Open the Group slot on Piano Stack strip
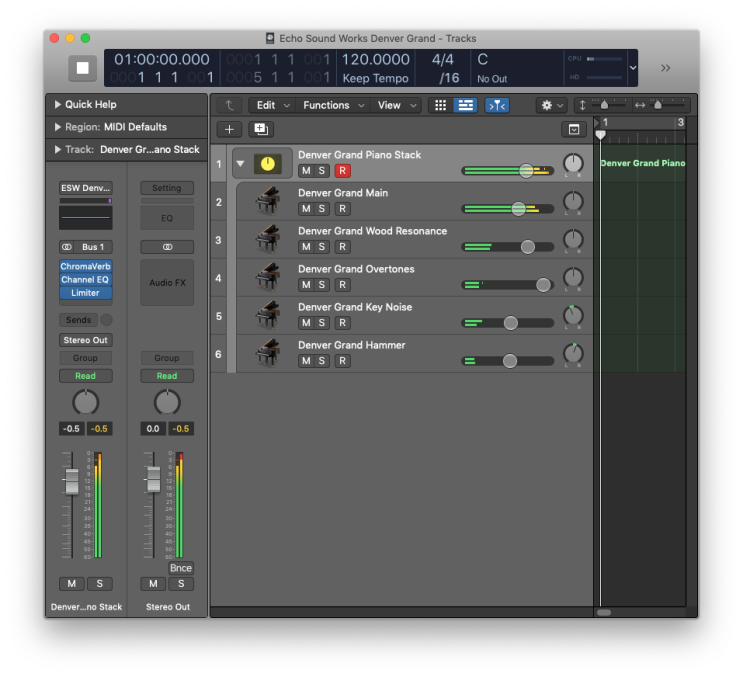The width and height of the screenshot is (743, 677). click(86, 358)
